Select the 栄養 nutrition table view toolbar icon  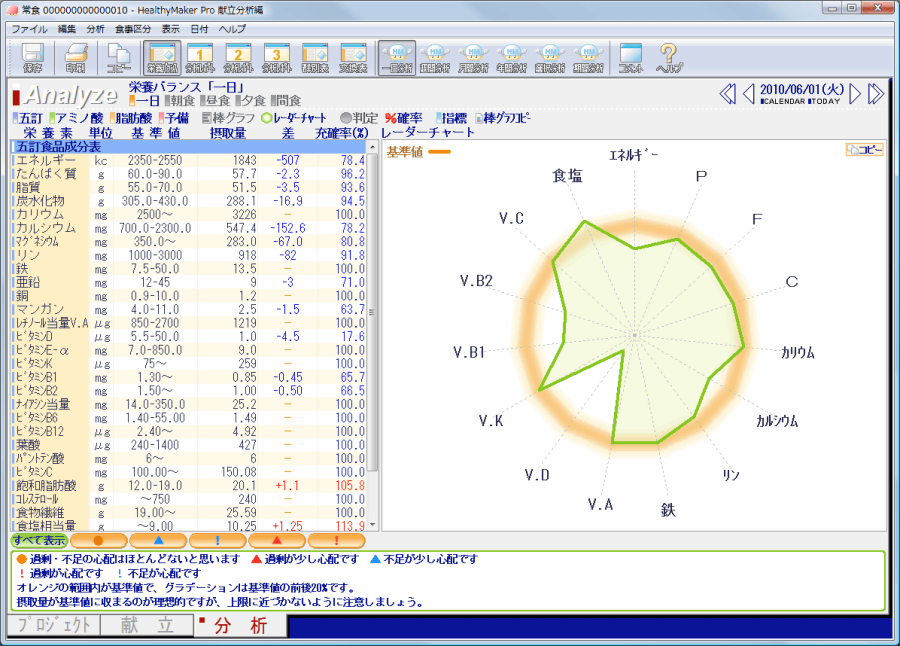(162, 58)
